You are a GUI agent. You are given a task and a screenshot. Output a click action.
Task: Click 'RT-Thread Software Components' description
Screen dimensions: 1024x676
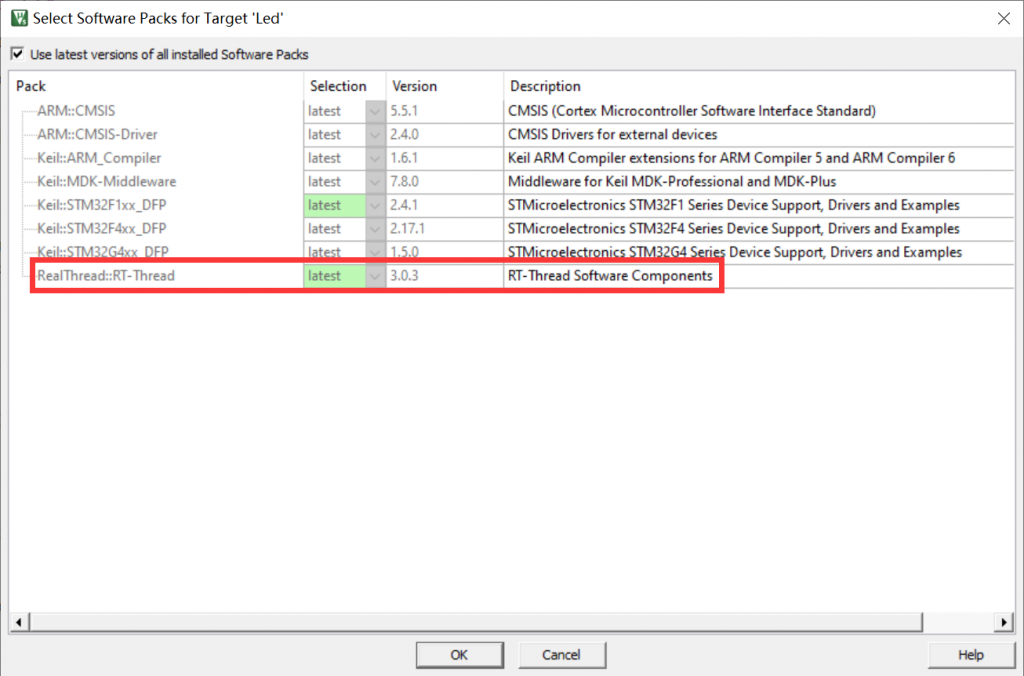click(x=610, y=276)
